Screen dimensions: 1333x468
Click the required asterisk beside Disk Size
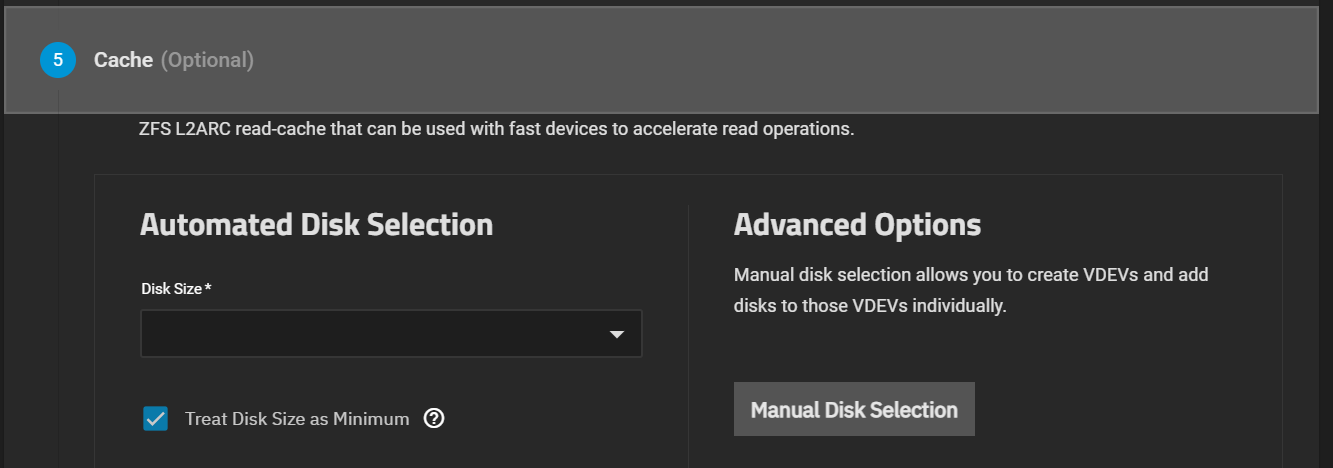208,288
